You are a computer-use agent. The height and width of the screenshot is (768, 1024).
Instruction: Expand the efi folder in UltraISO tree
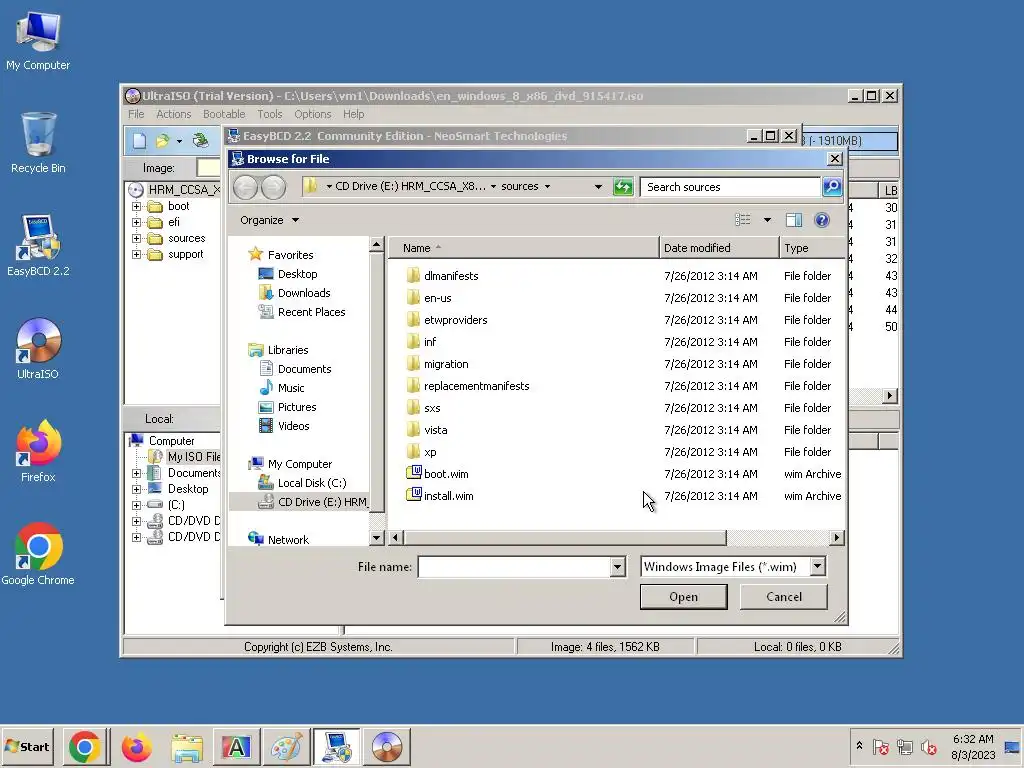[136, 222]
